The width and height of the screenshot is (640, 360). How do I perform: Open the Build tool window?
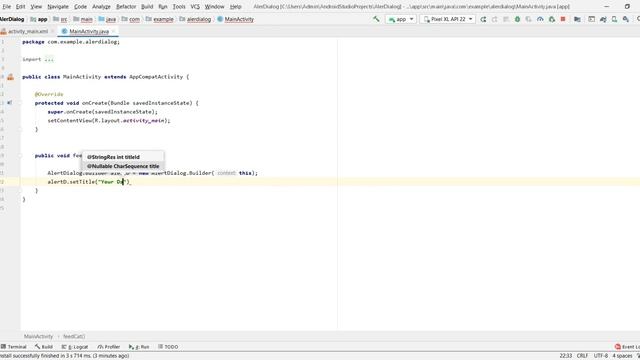[x=44, y=347]
